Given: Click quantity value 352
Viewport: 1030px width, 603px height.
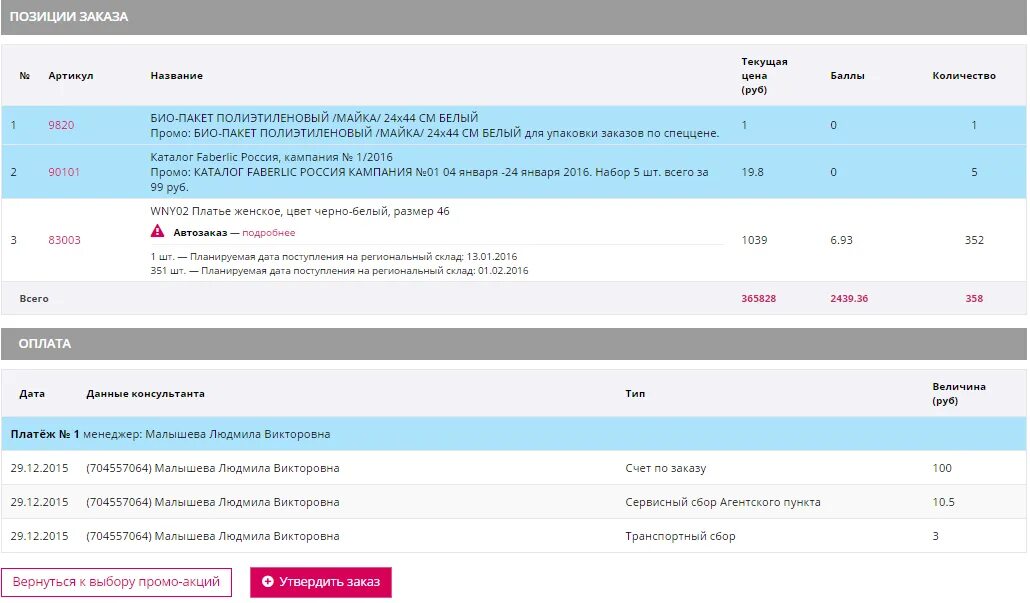Looking at the screenshot, I should click(x=974, y=240).
